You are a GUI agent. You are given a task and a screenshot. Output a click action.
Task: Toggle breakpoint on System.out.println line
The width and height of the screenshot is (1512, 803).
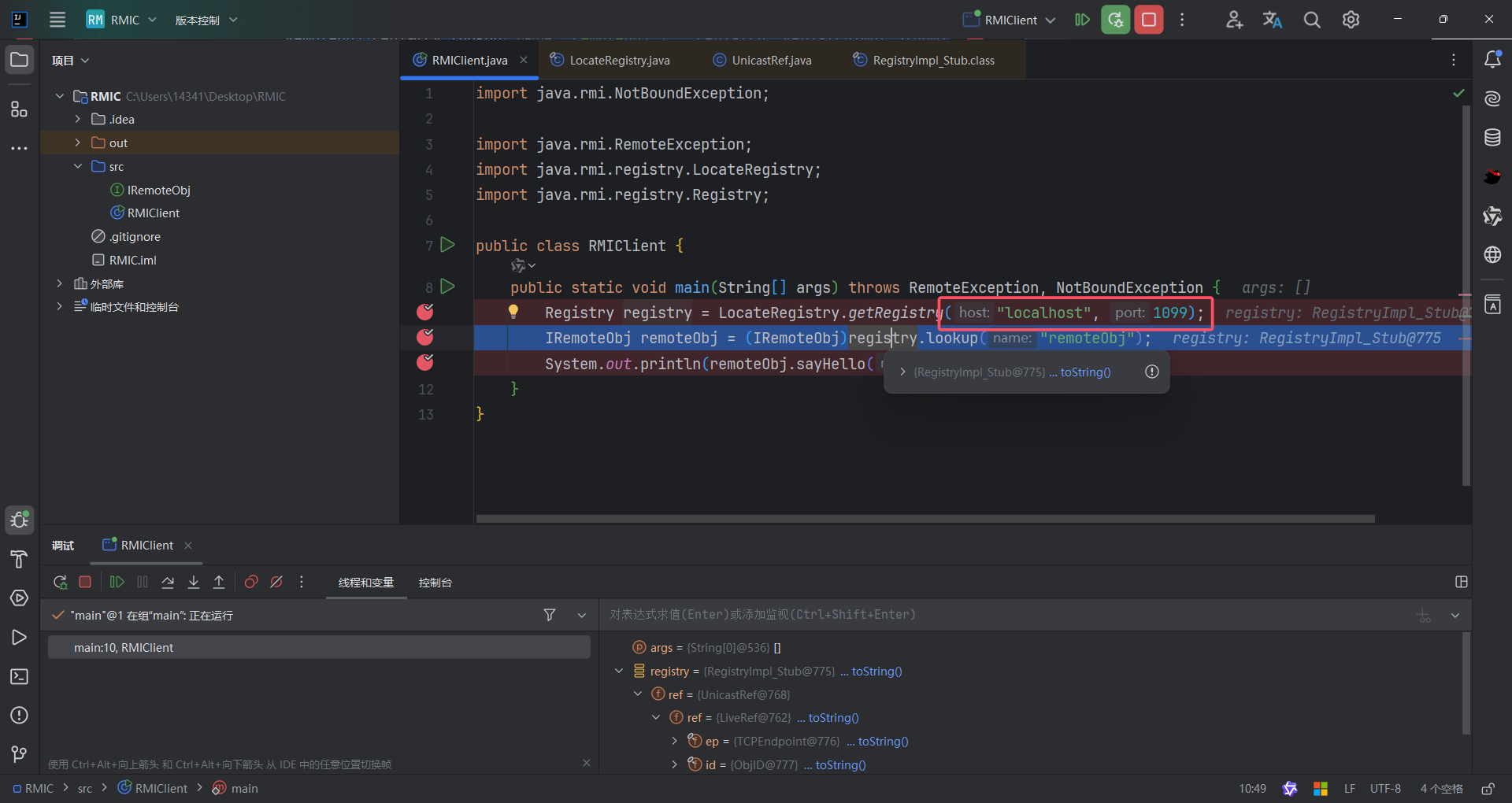pyautogui.click(x=425, y=362)
